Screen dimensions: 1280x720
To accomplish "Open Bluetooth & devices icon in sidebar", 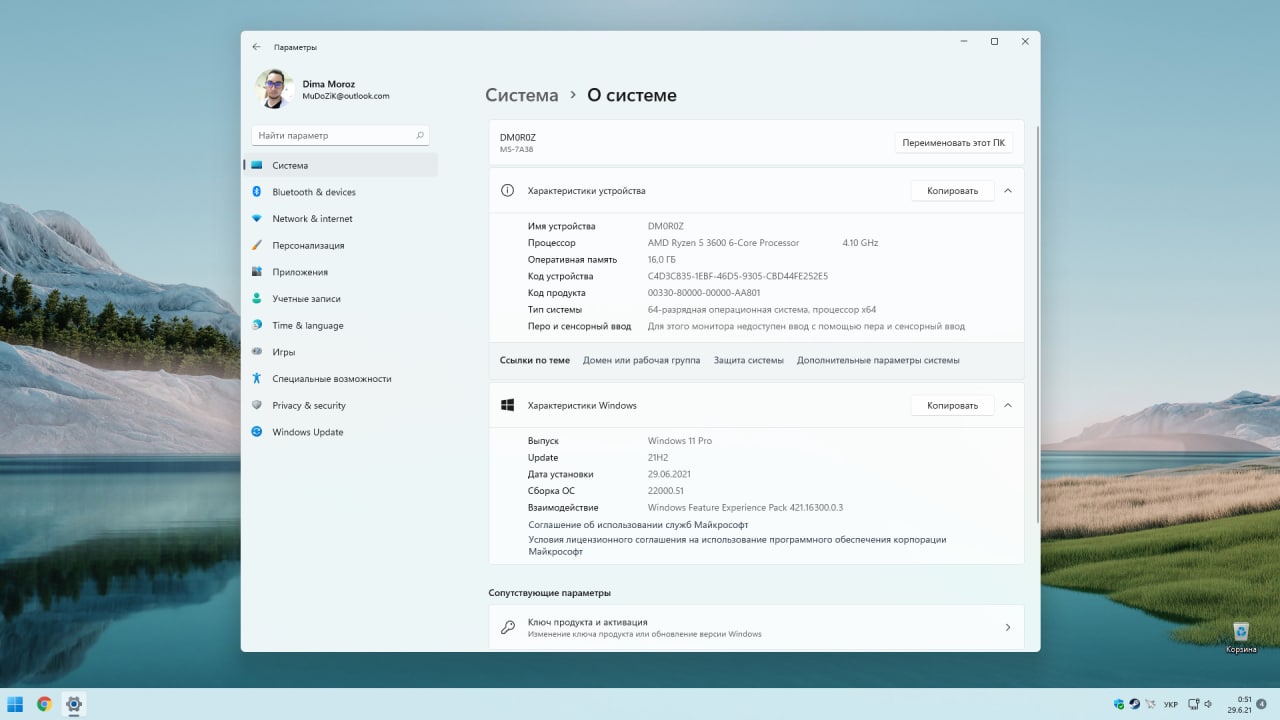I will click(x=257, y=192).
